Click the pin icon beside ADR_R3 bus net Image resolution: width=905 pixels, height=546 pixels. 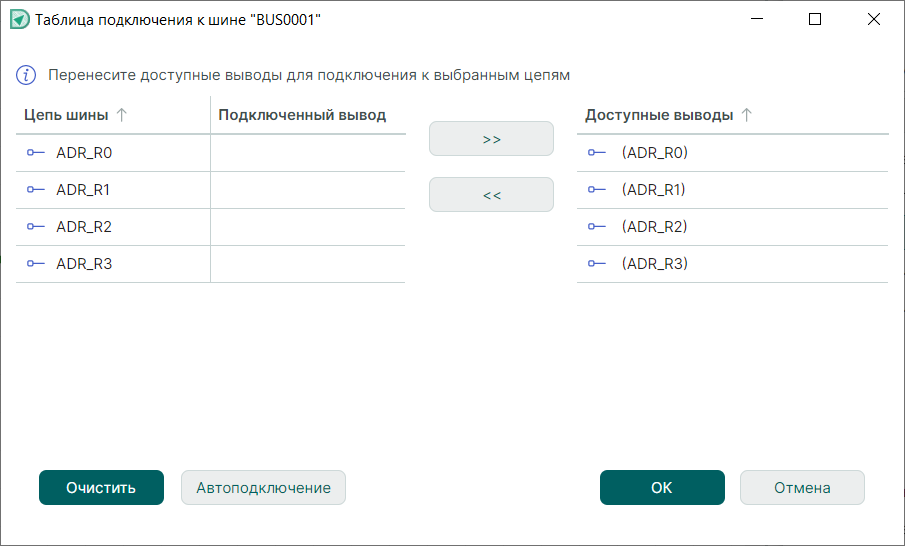coord(35,264)
